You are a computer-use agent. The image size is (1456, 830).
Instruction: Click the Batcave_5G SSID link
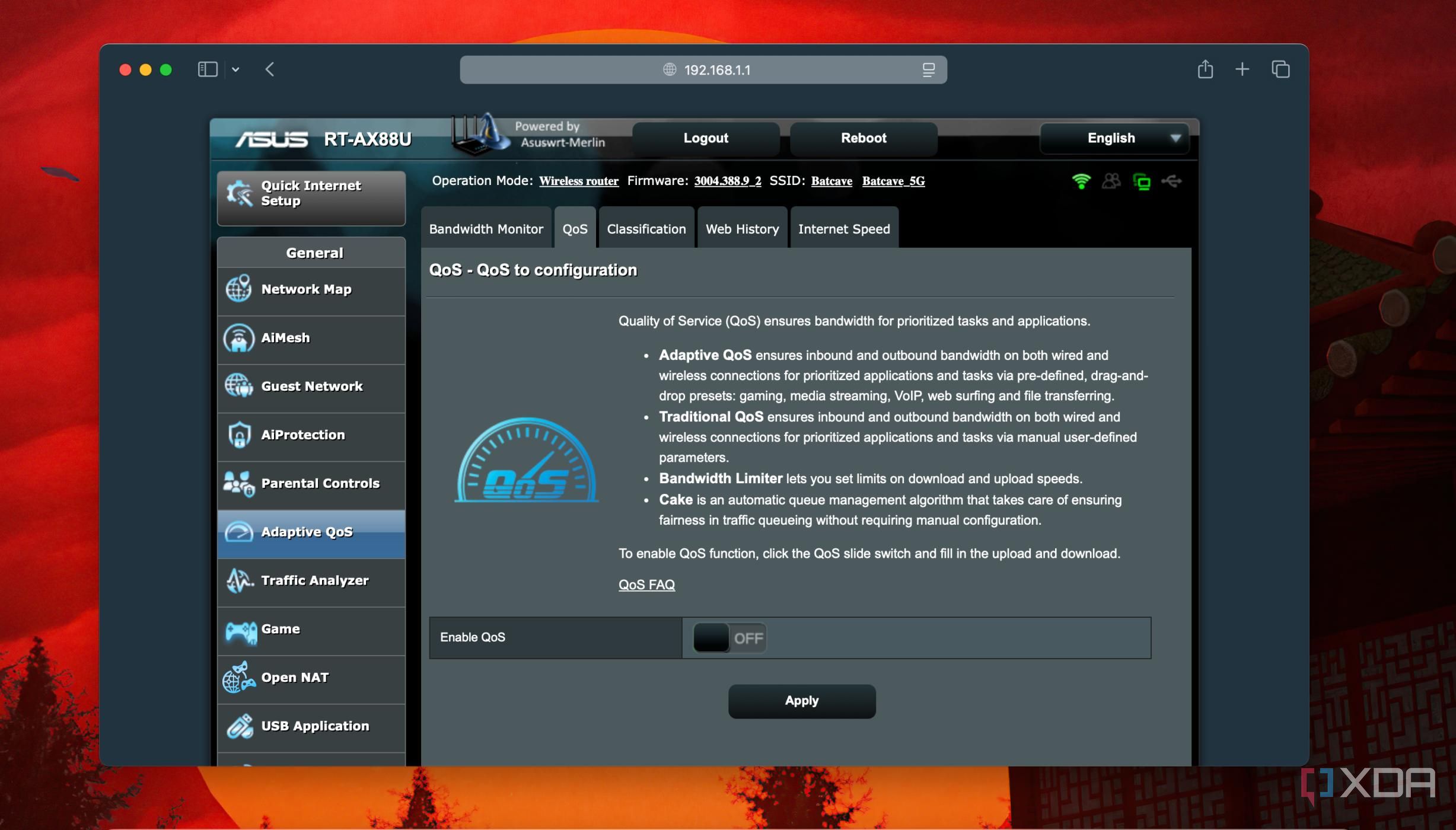pyautogui.click(x=893, y=181)
